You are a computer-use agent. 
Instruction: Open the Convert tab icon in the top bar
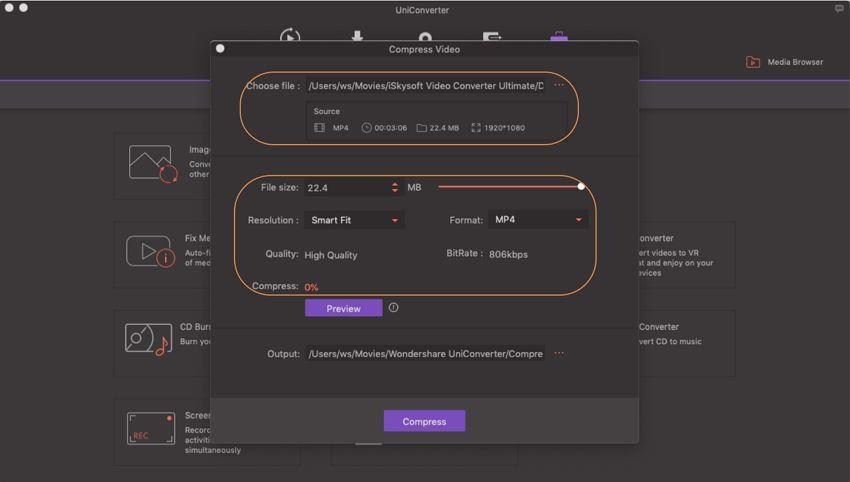point(290,36)
